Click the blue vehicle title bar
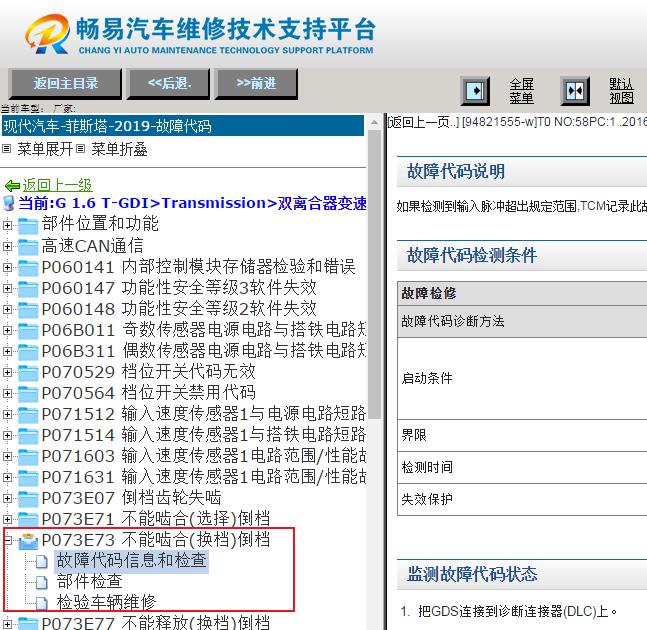647x630 pixels. (183, 126)
